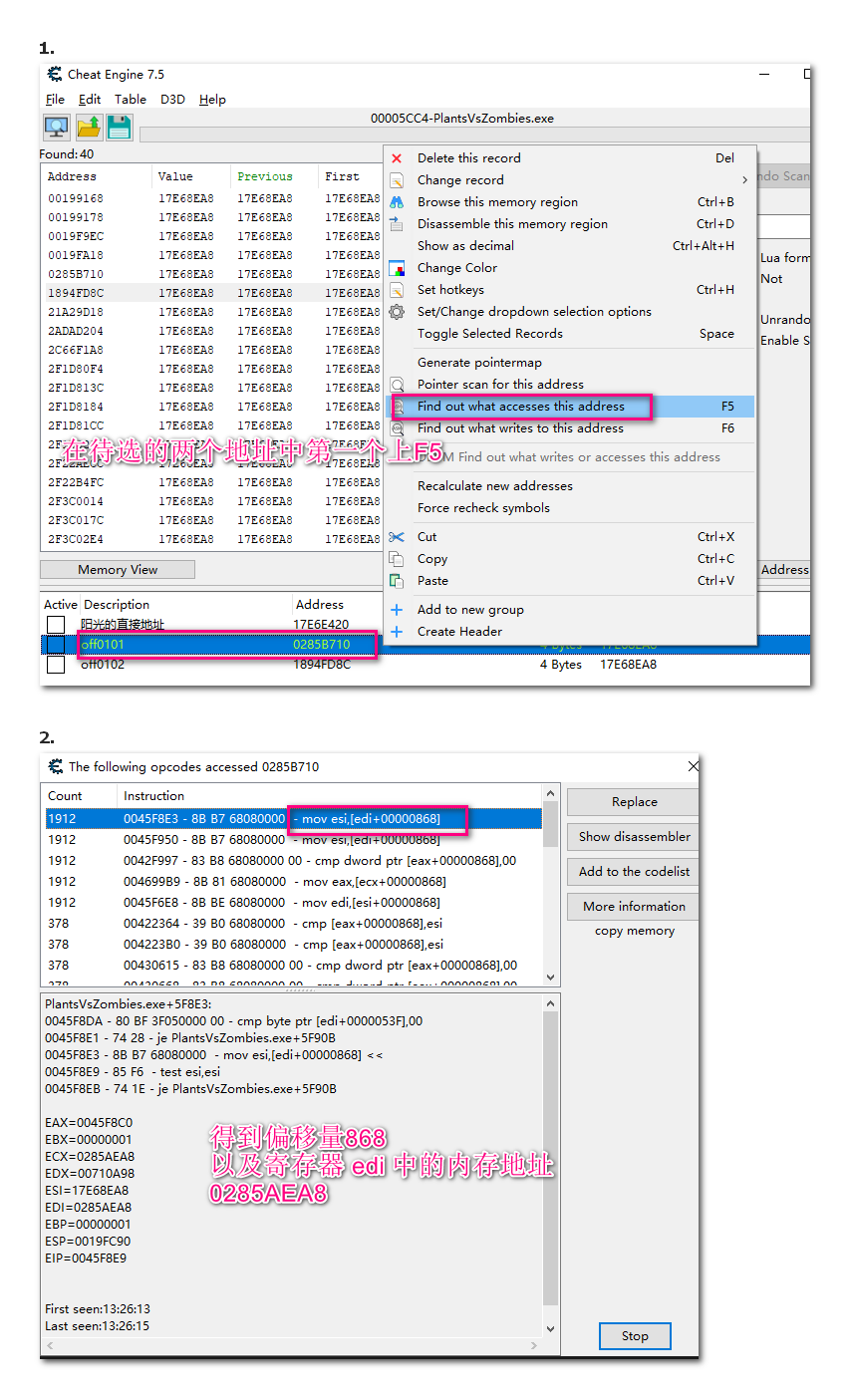851x1400 pixels.
Task: Toggle Active checkbox for off0102
Action: point(56,665)
